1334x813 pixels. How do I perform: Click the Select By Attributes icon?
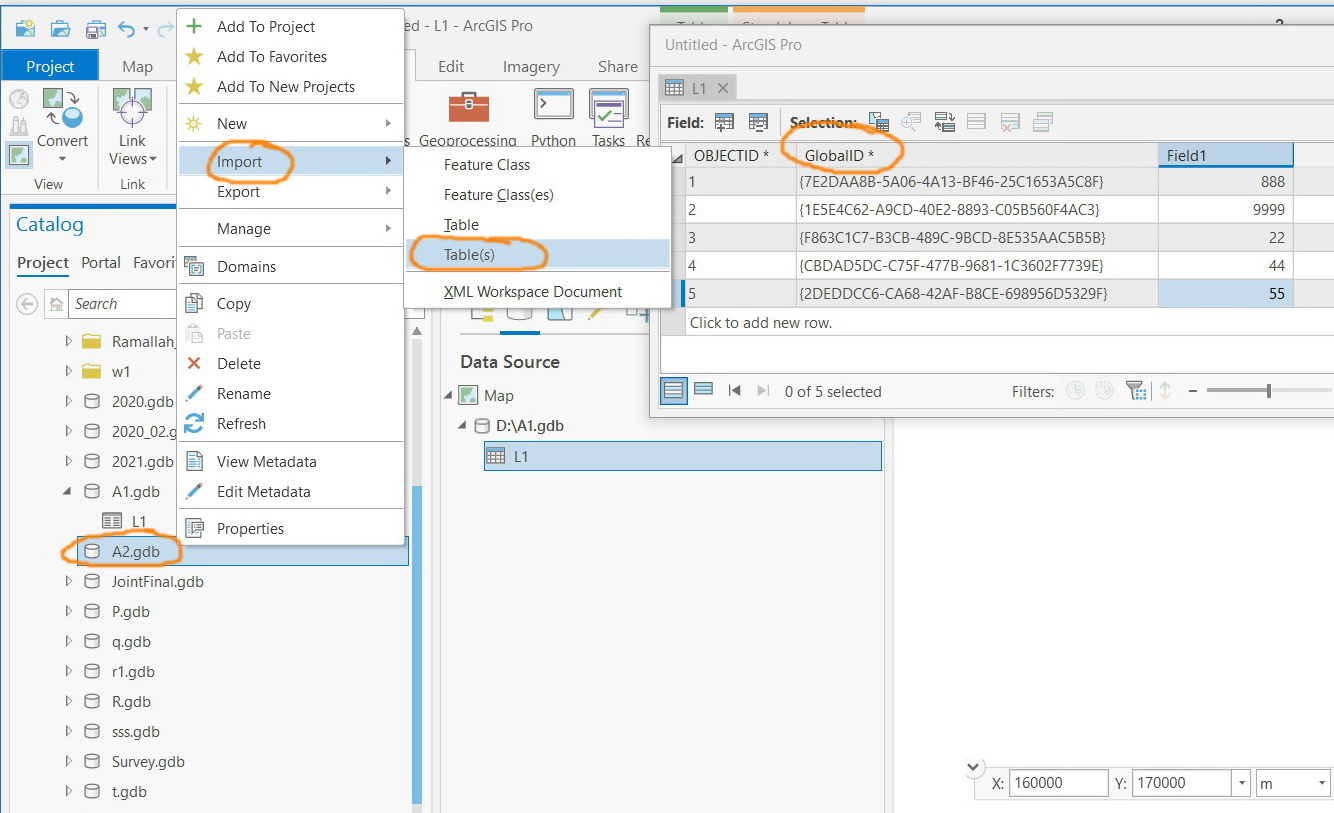pos(879,122)
